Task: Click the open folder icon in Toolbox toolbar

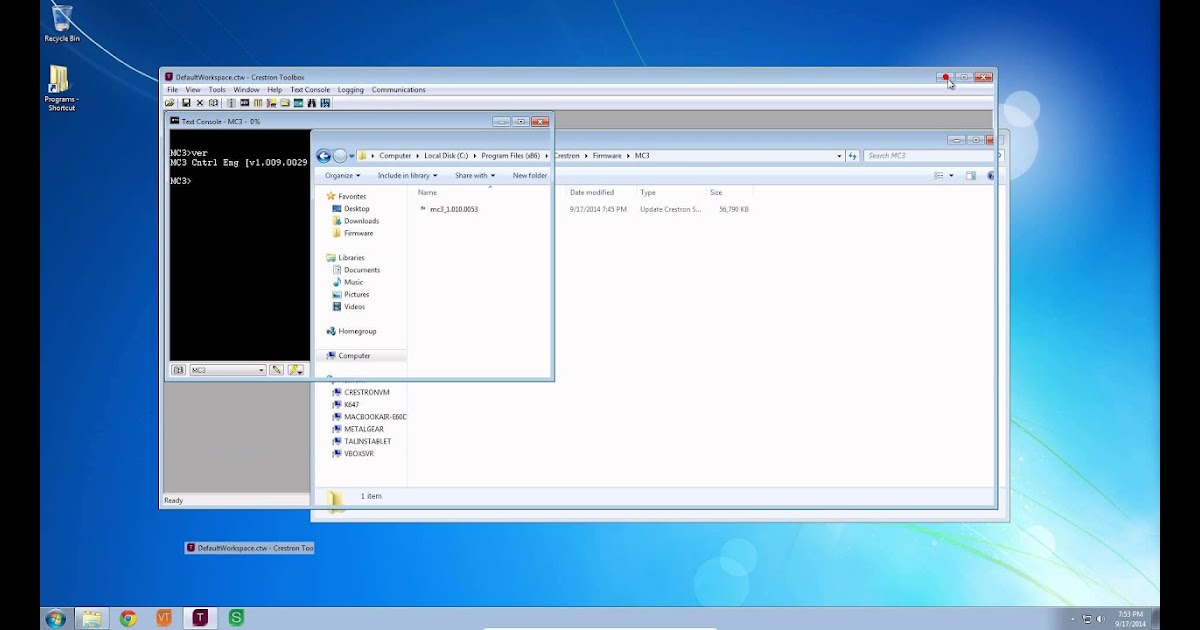Action: pyautogui.click(x=171, y=103)
